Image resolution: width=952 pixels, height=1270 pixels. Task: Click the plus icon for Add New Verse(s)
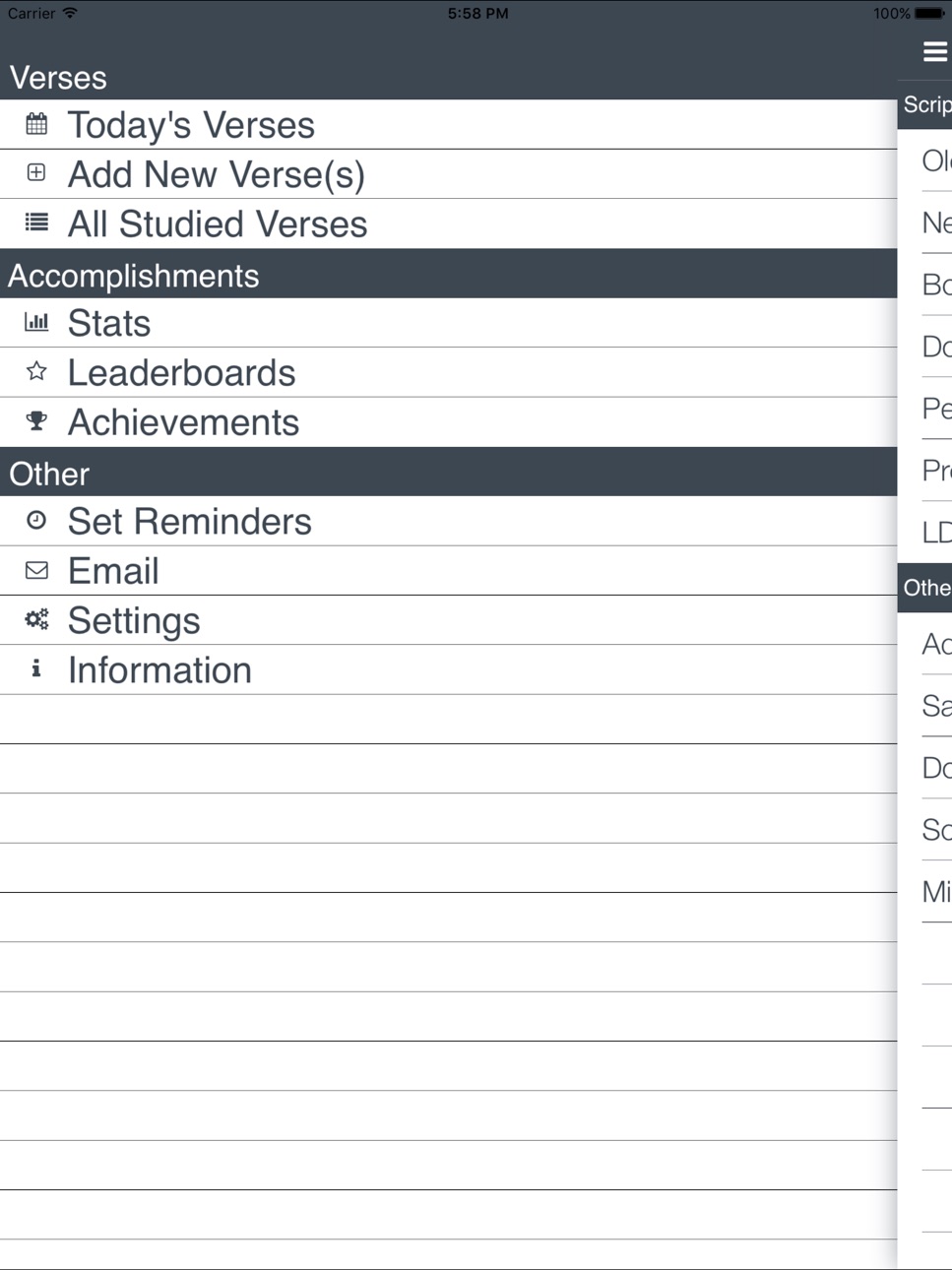pos(36,173)
